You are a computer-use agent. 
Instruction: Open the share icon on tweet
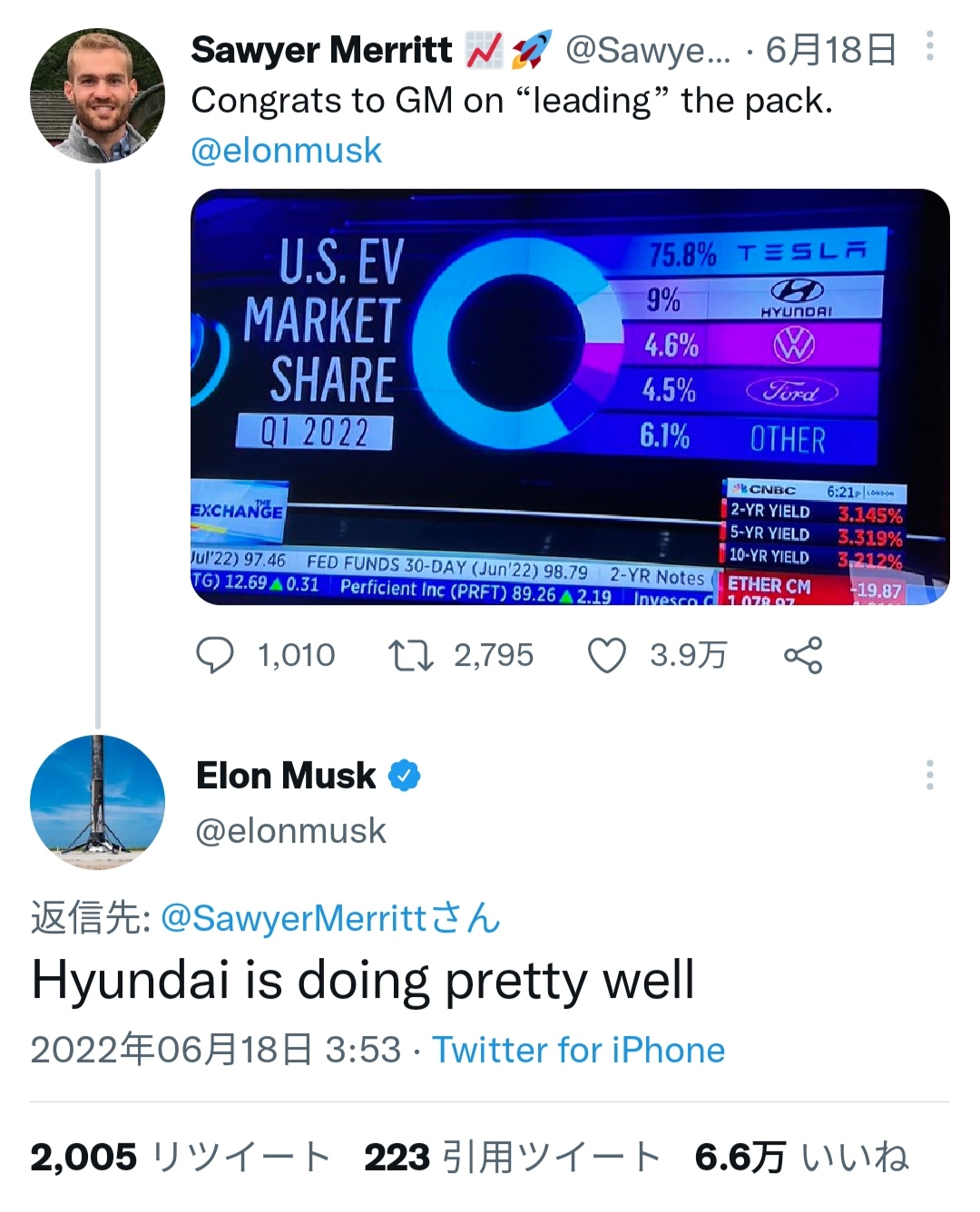point(803,655)
